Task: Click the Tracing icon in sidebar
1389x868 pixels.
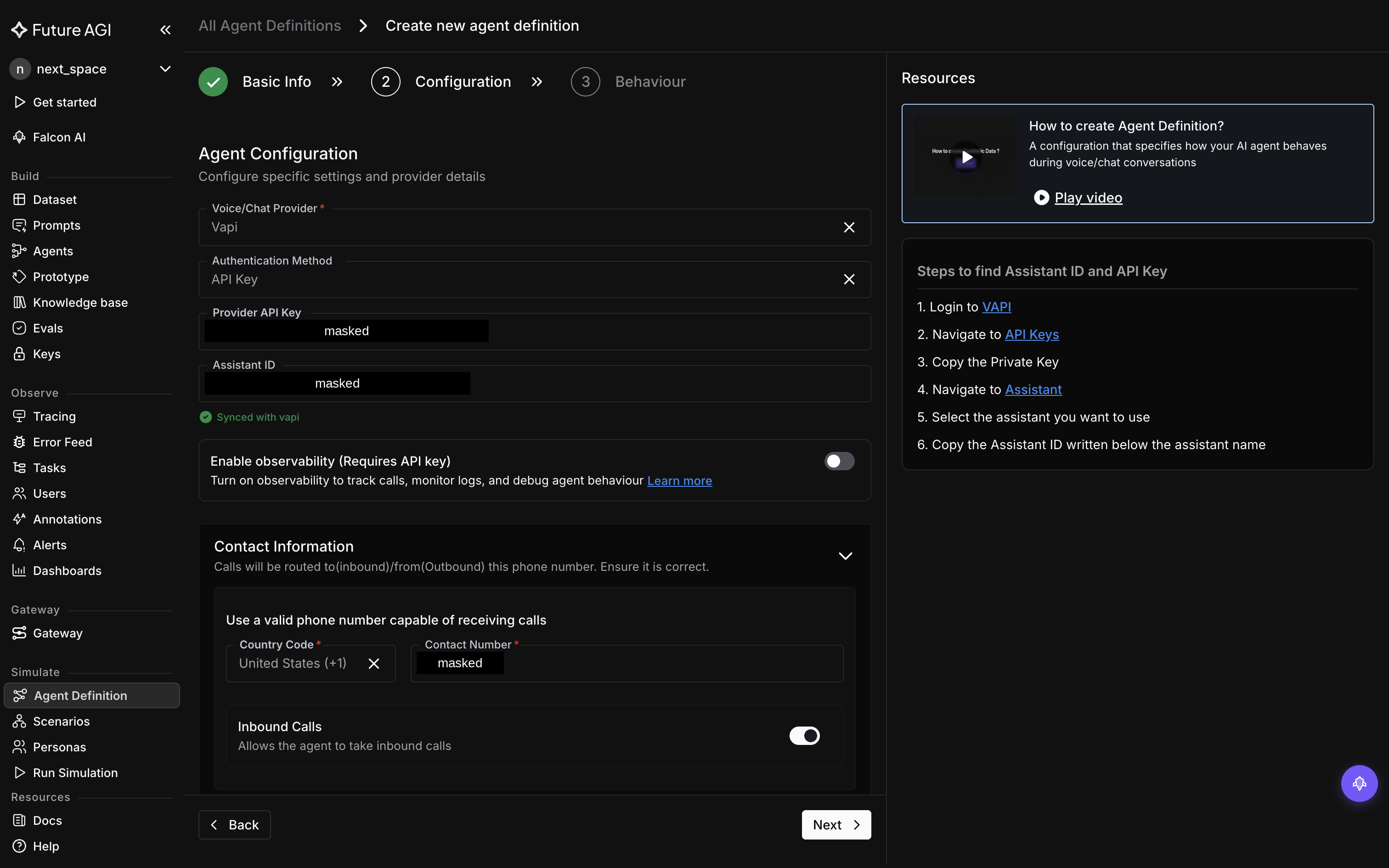Action: (x=19, y=416)
